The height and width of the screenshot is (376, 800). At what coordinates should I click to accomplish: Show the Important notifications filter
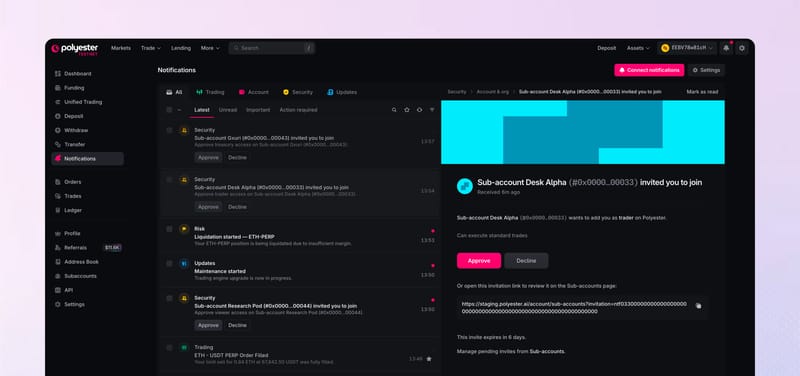click(258, 110)
